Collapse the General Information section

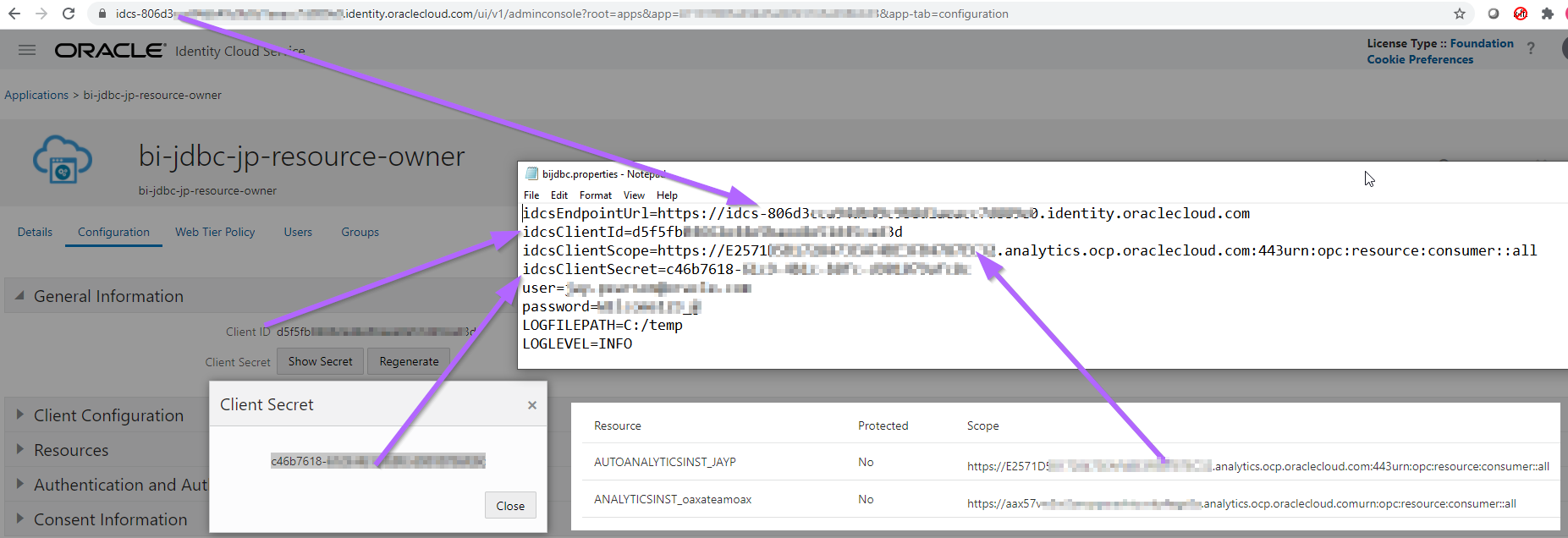tap(19, 296)
